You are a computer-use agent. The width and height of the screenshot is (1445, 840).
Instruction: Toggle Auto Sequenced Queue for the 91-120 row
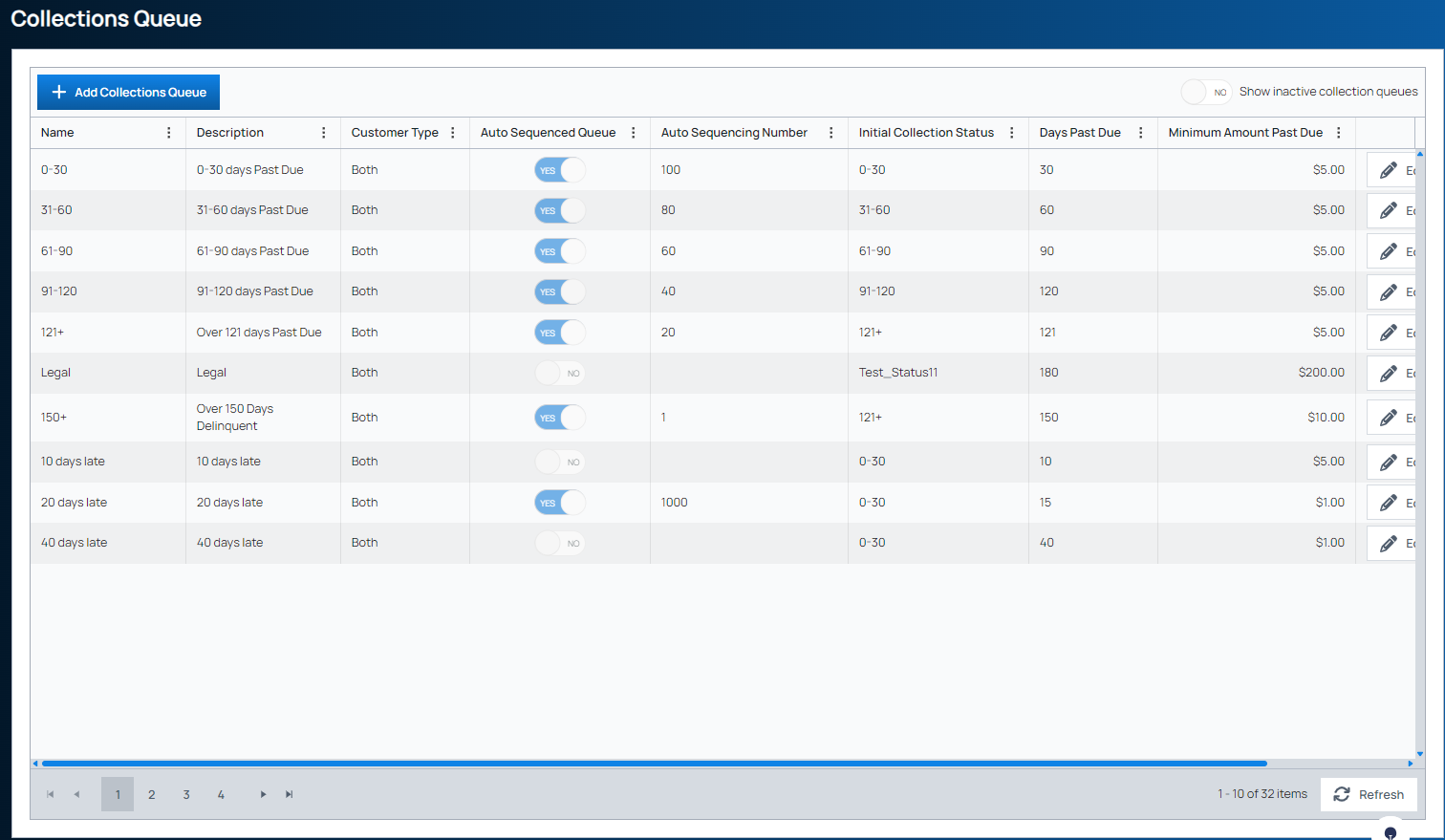[x=560, y=291]
